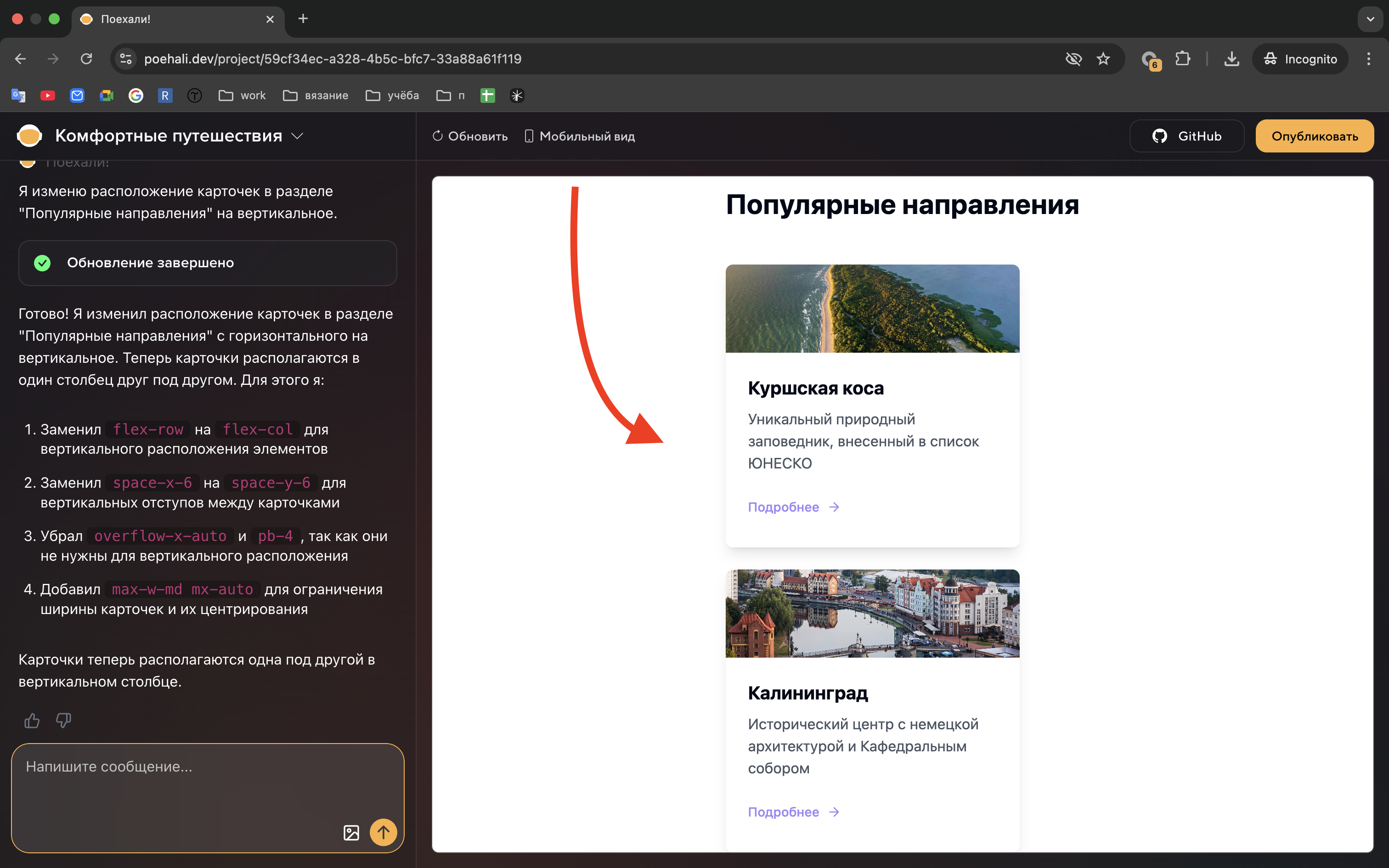
Task: Toggle the bookmark star in the address bar
Action: pos(1103,58)
